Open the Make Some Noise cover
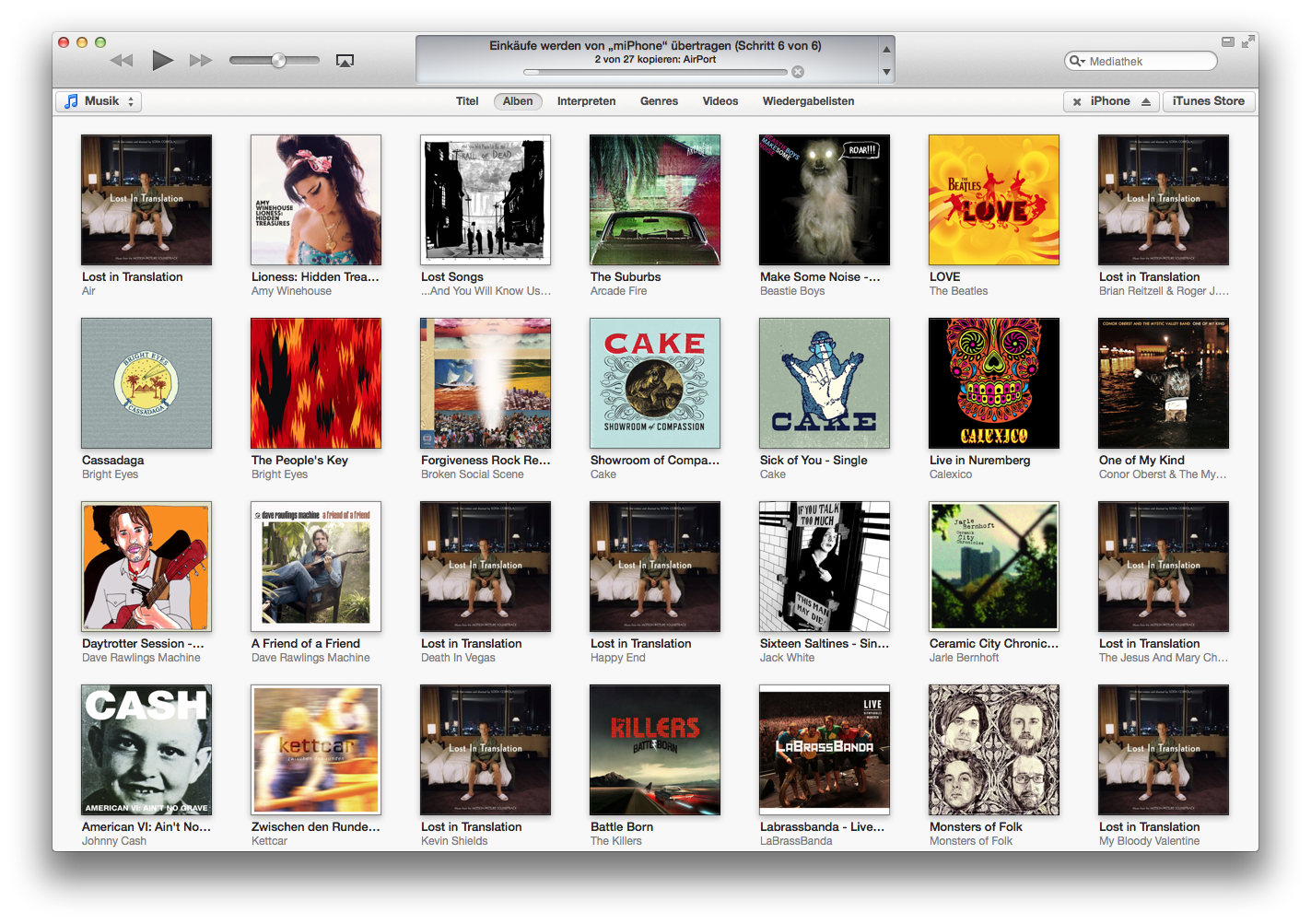The image size is (1311, 924). point(825,200)
